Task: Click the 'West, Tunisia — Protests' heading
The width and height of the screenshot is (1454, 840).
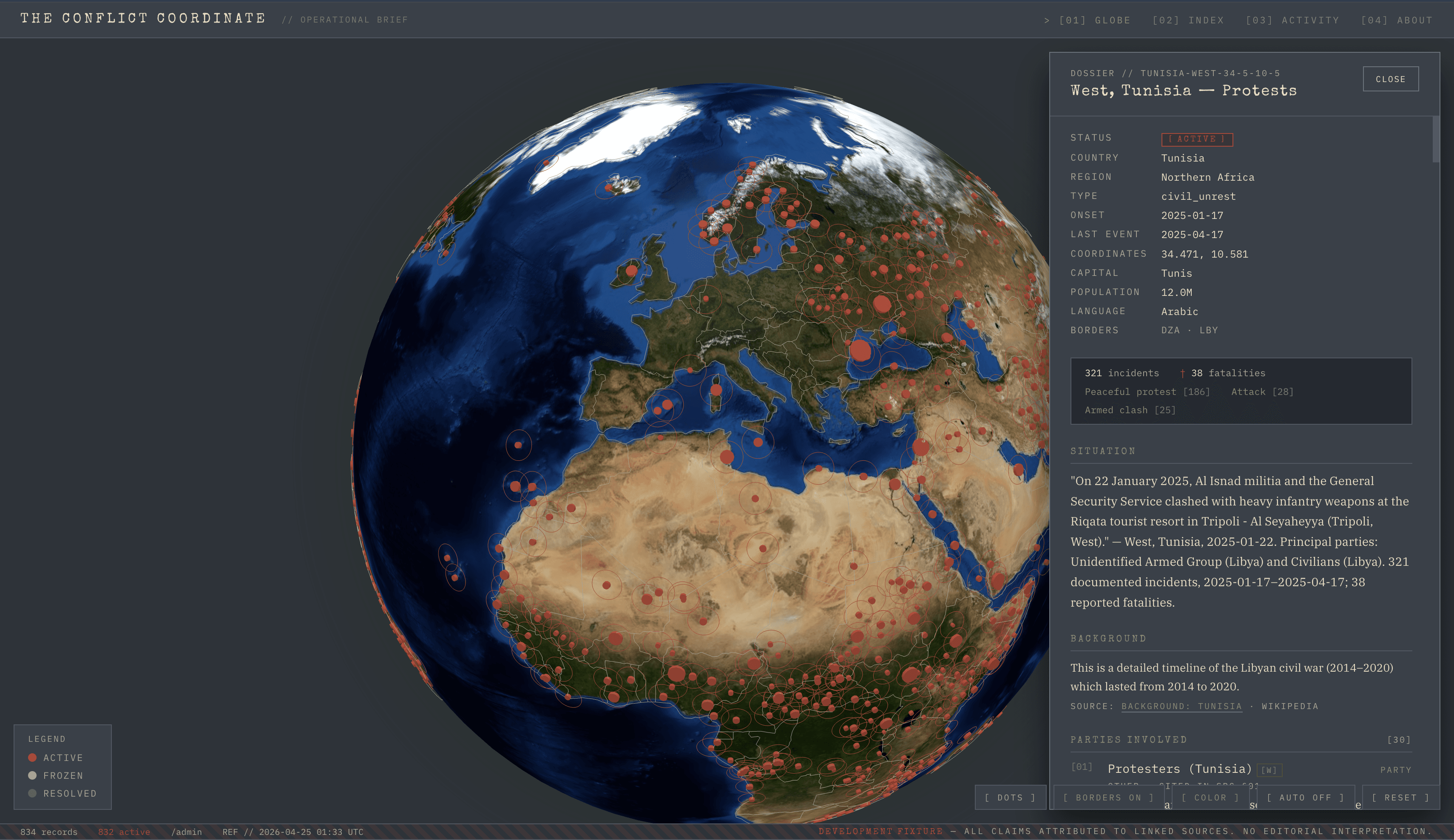Action: (x=1184, y=91)
